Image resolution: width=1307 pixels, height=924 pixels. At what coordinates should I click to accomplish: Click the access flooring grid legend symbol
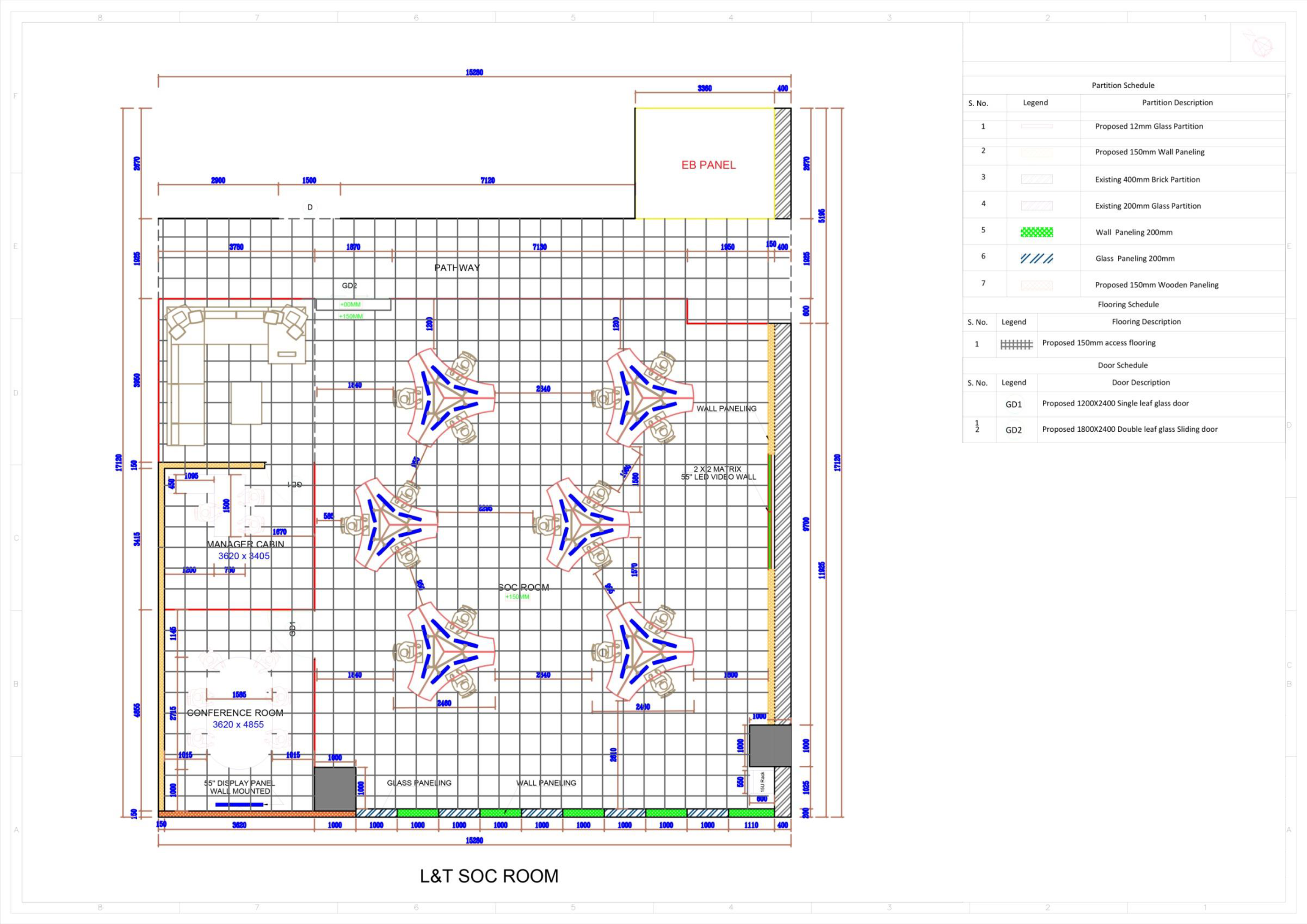click(1016, 345)
